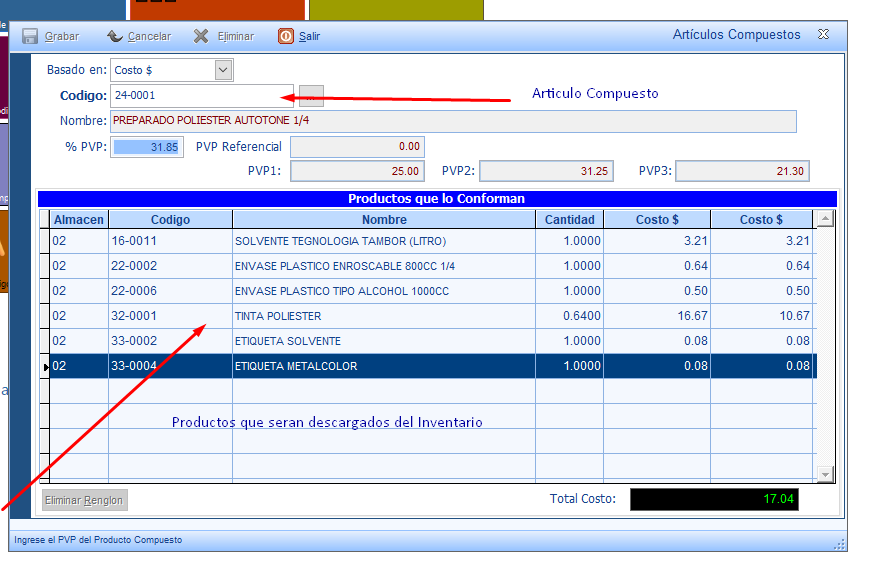Click the Salir exit icon

click(x=286, y=36)
